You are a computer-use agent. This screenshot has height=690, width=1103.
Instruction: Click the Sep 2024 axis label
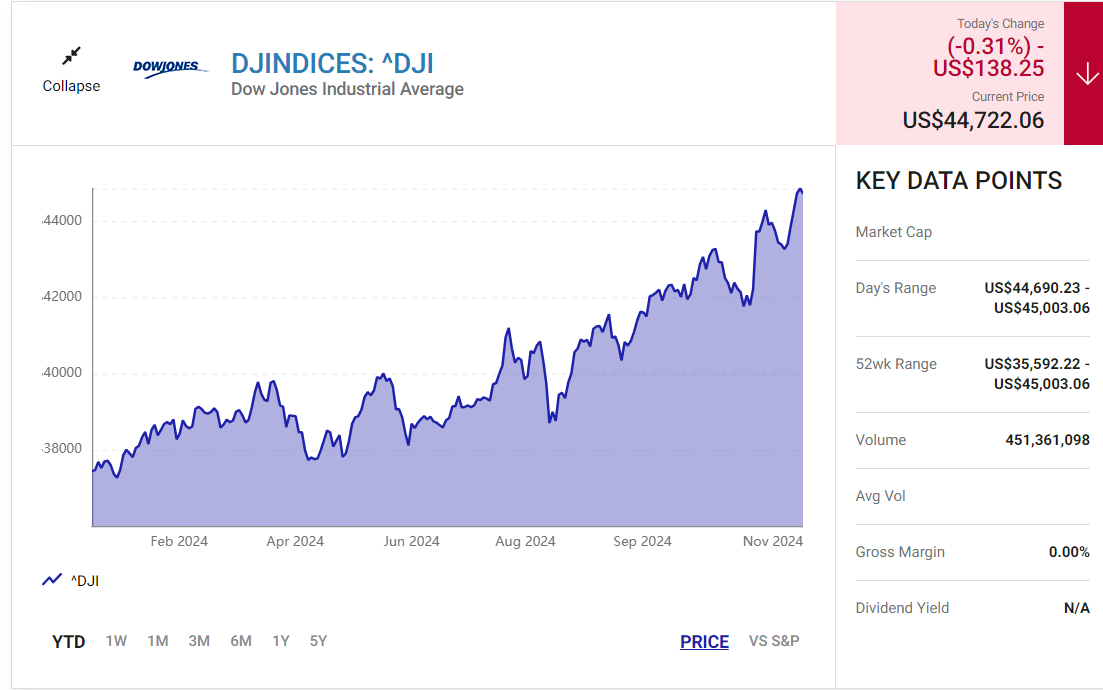pos(642,542)
